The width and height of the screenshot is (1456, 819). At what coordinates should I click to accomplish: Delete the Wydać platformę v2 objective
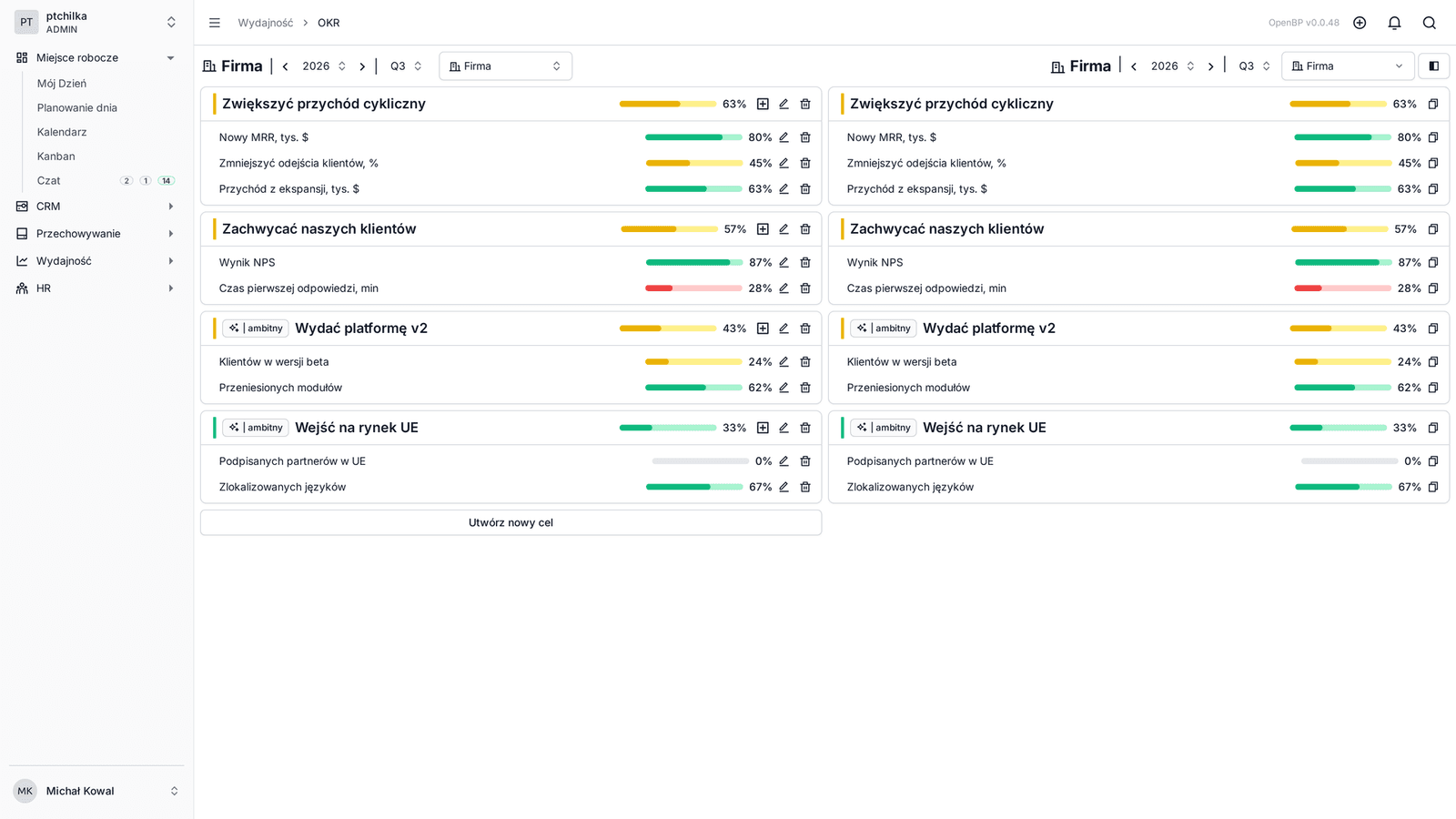pyautogui.click(x=805, y=329)
